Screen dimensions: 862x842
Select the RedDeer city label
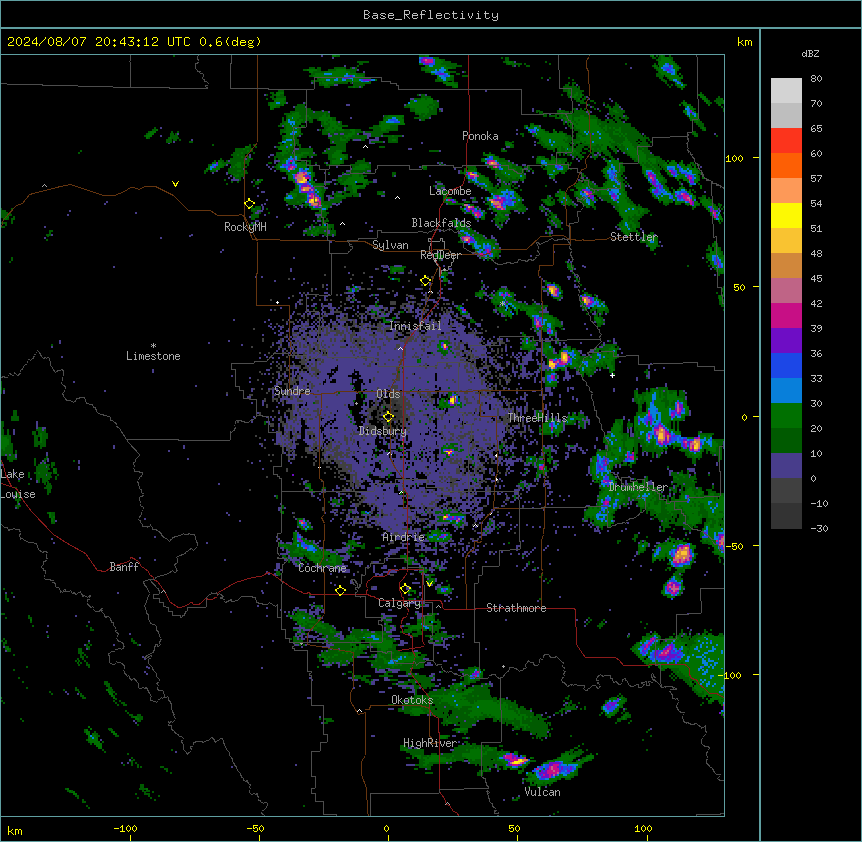click(x=440, y=255)
